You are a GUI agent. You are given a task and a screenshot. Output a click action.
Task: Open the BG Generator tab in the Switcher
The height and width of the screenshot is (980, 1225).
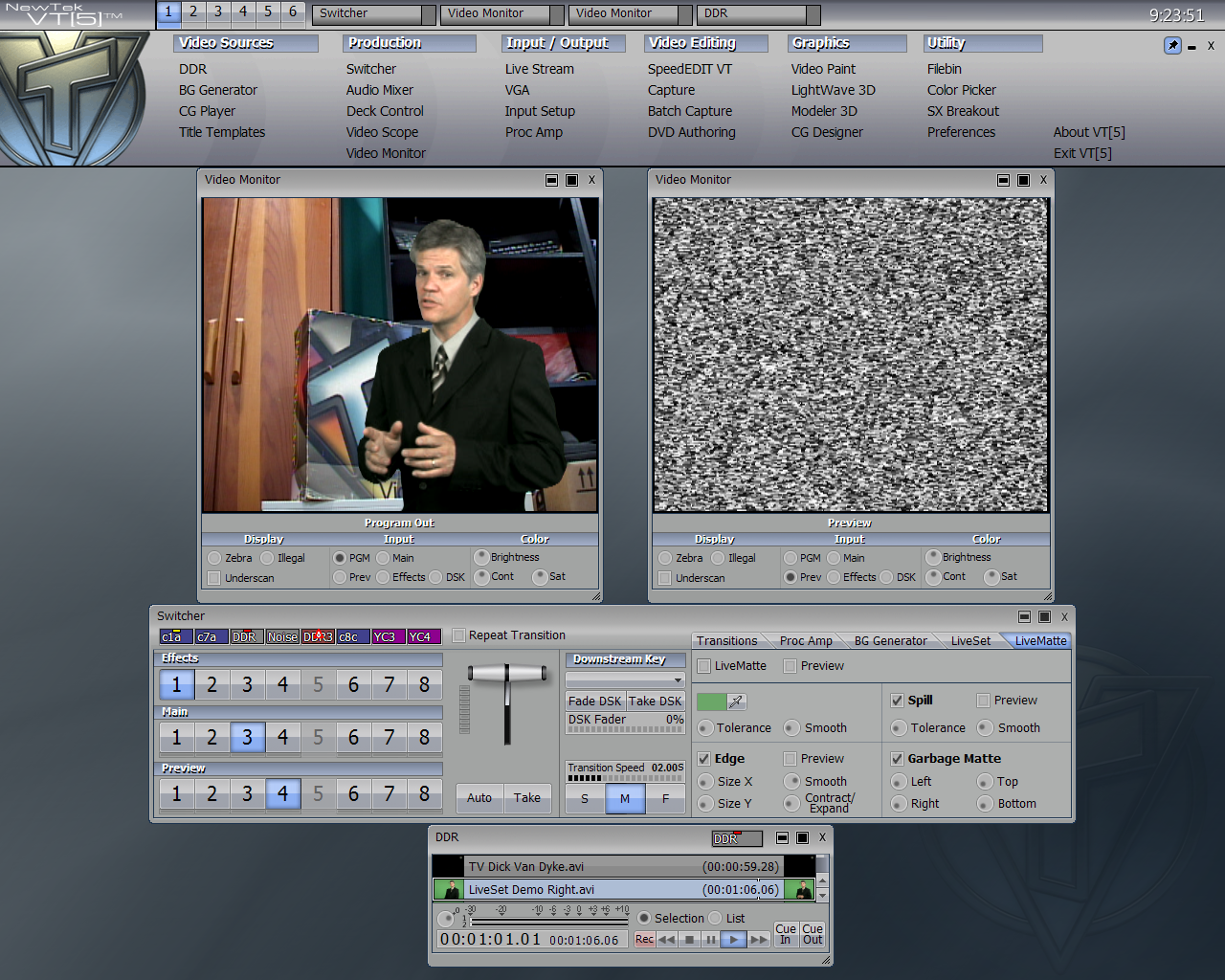890,641
